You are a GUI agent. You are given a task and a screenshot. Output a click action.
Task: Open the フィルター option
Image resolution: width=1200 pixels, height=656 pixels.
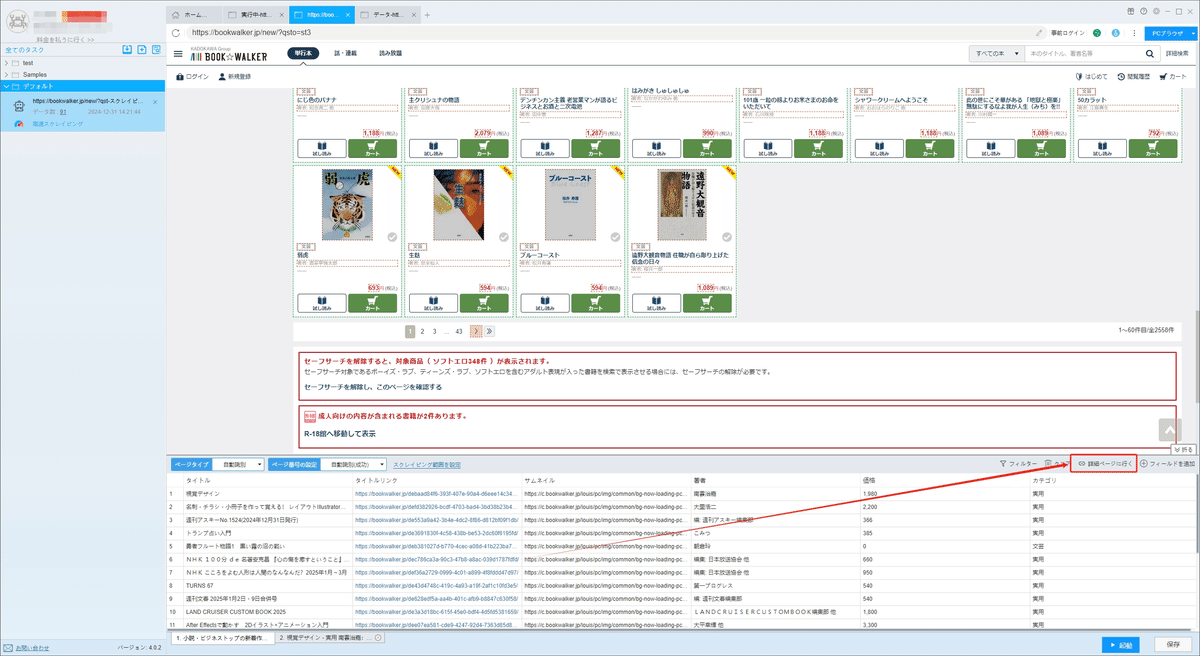(1019, 464)
